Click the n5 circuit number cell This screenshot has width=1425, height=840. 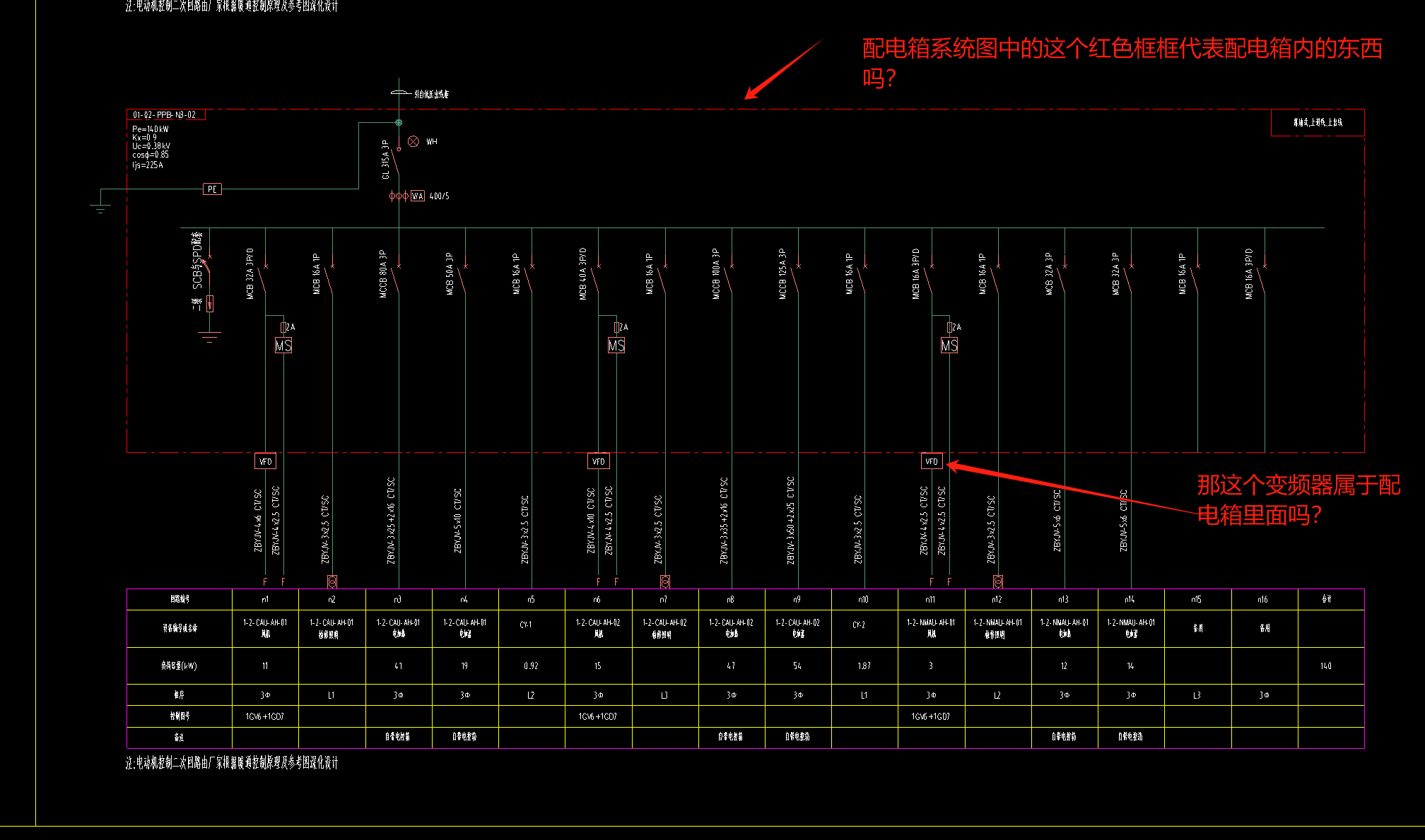pos(532,599)
